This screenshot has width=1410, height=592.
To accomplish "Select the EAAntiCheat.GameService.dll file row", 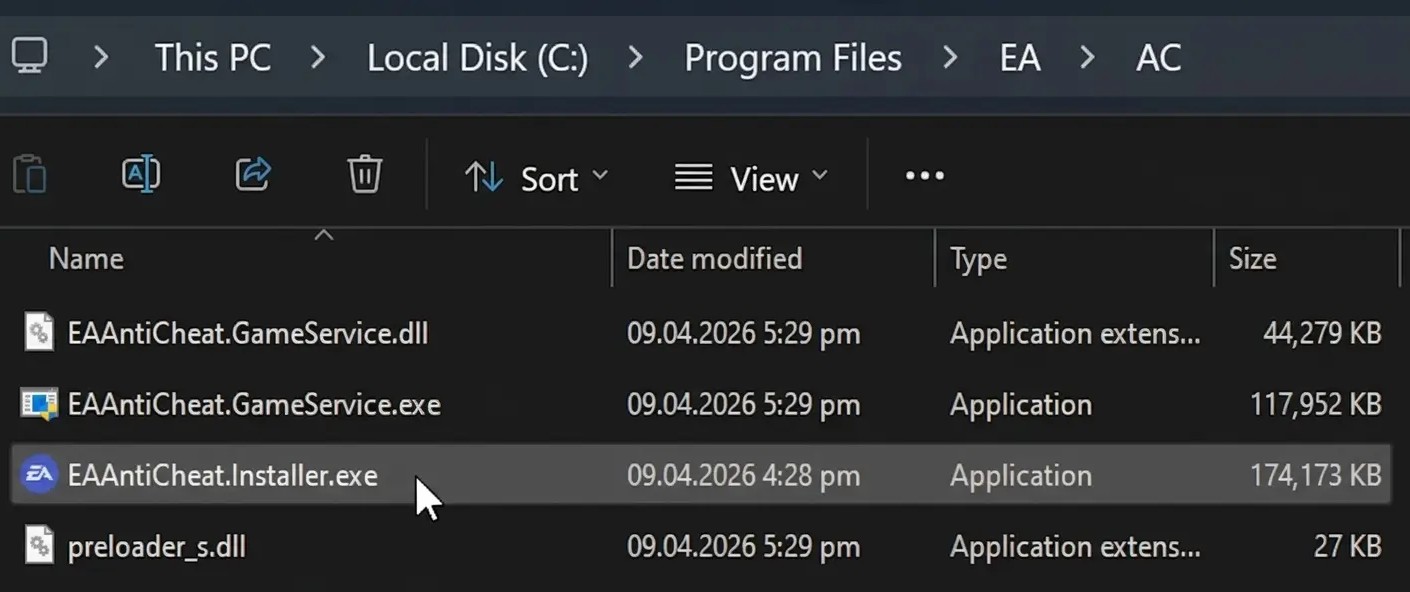I will (702, 332).
